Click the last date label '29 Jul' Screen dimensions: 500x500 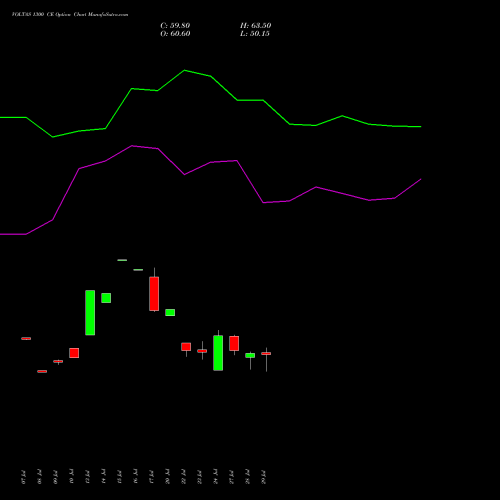[264, 477]
